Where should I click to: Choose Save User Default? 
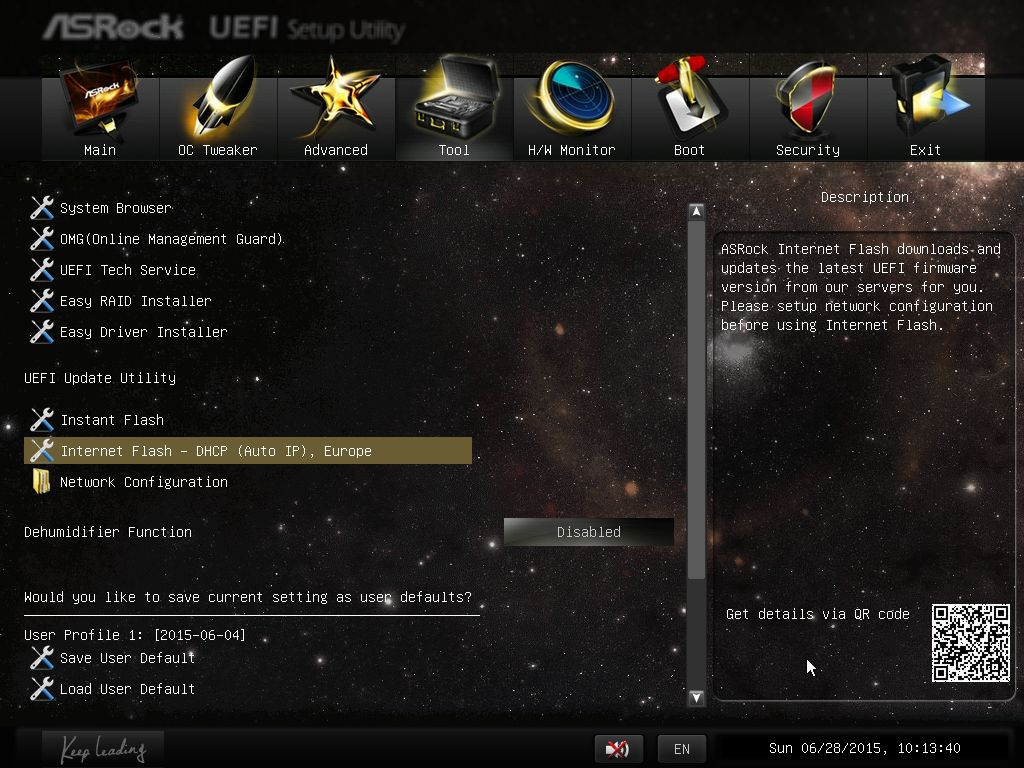tap(127, 658)
